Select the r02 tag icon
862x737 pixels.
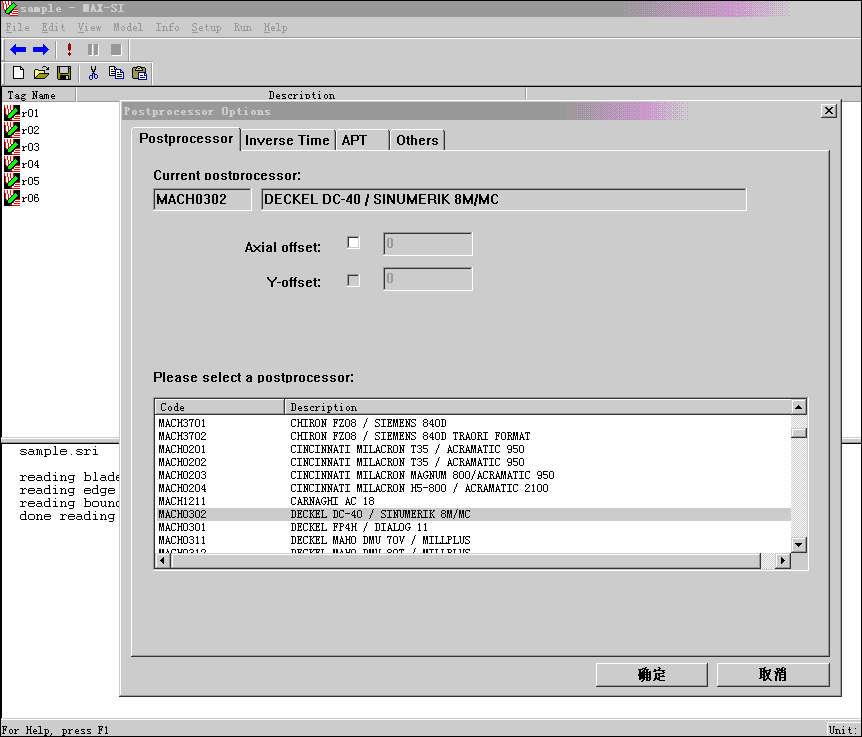[12, 130]
